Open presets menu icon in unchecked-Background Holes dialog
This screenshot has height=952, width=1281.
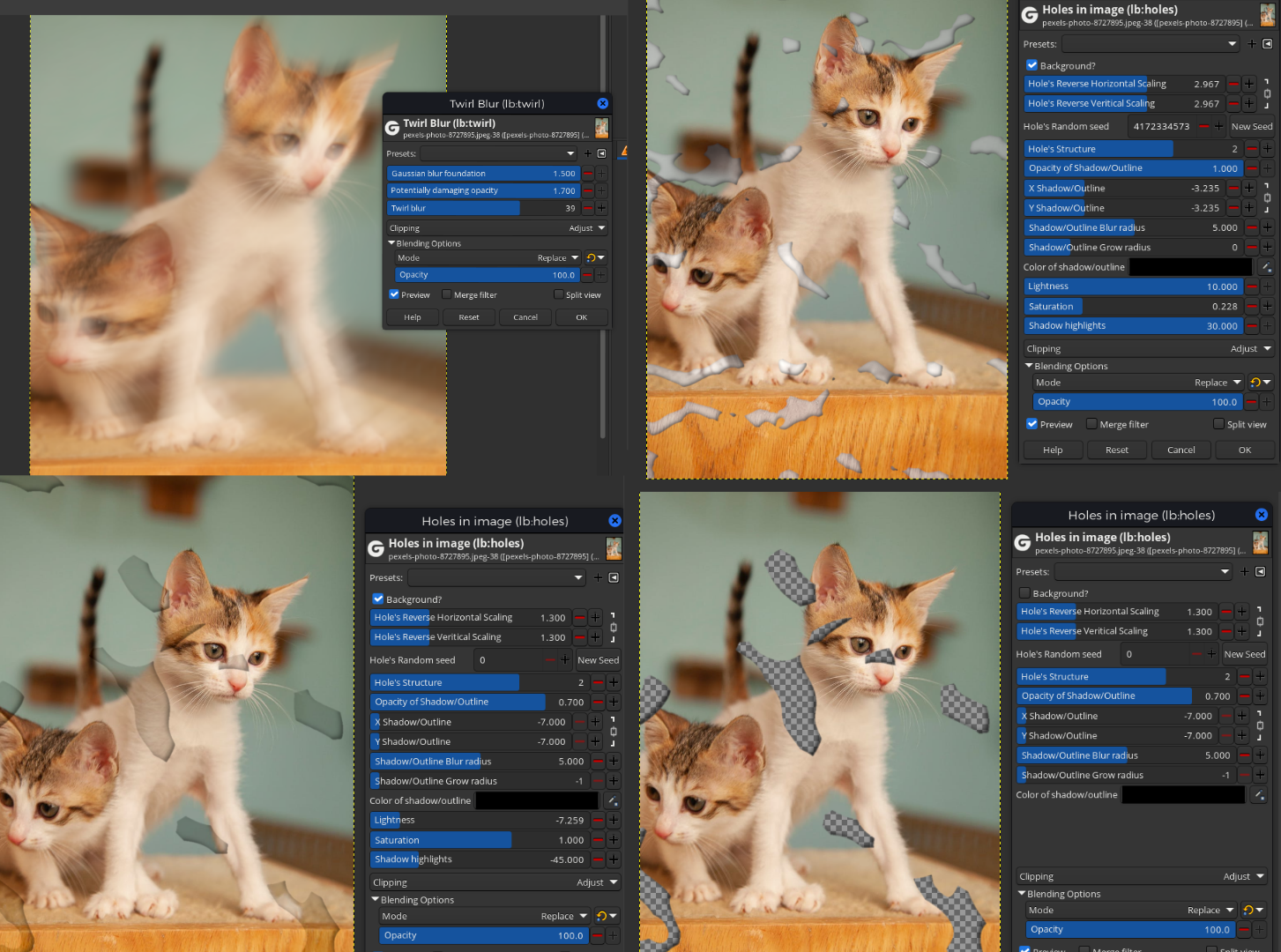tap(1260, 572)
